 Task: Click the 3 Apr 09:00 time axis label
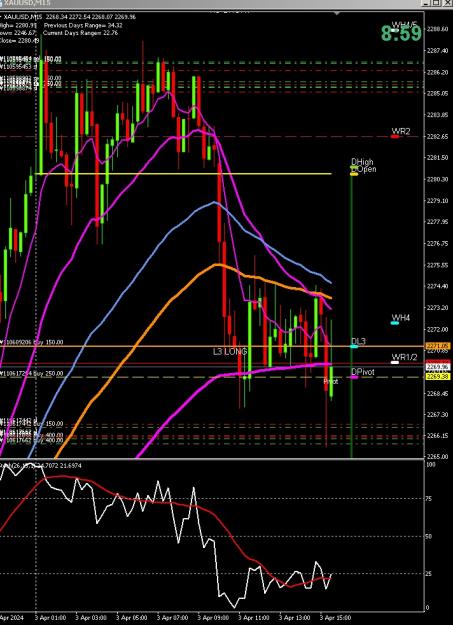click(214, 618)
